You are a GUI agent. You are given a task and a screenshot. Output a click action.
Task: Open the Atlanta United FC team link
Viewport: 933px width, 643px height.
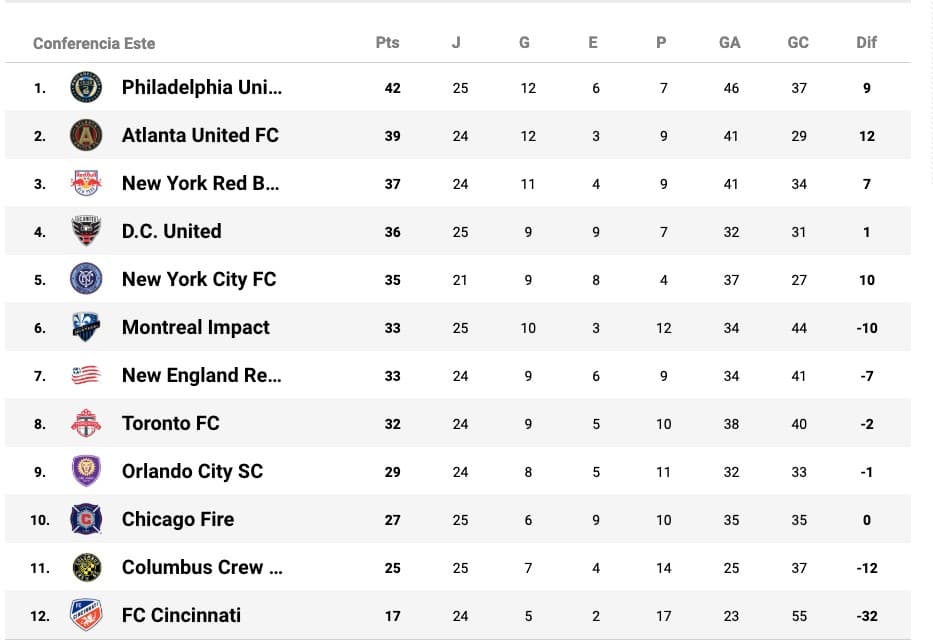coord(200,135)
